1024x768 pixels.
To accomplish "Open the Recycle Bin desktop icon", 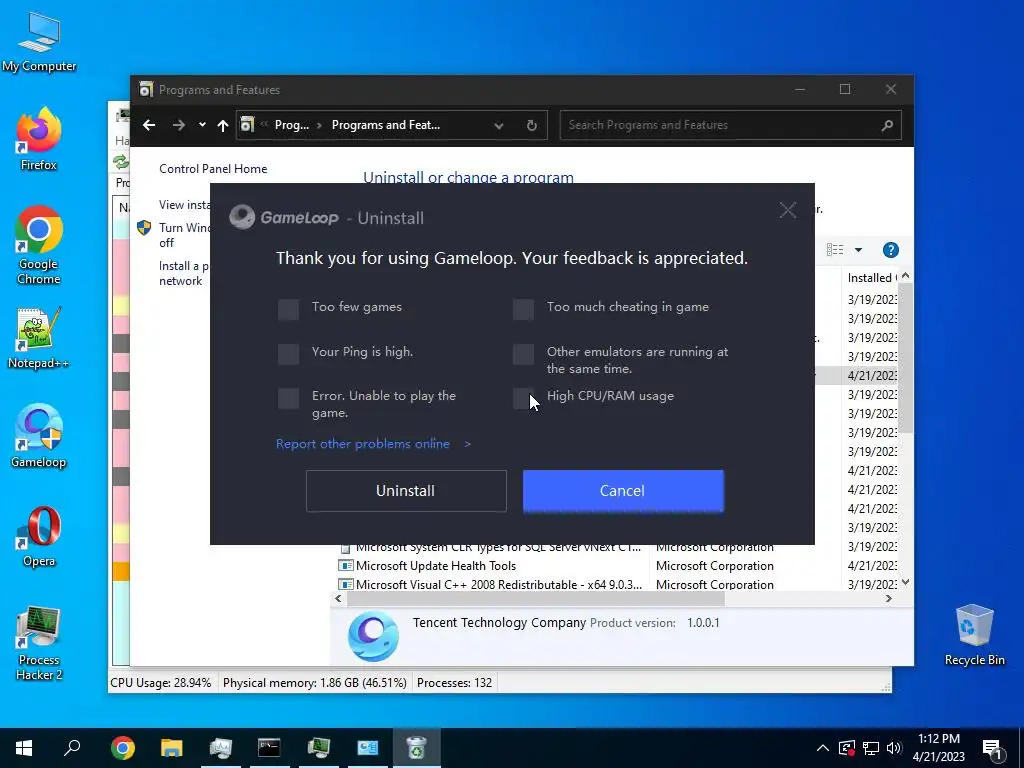I will [974, 635].
